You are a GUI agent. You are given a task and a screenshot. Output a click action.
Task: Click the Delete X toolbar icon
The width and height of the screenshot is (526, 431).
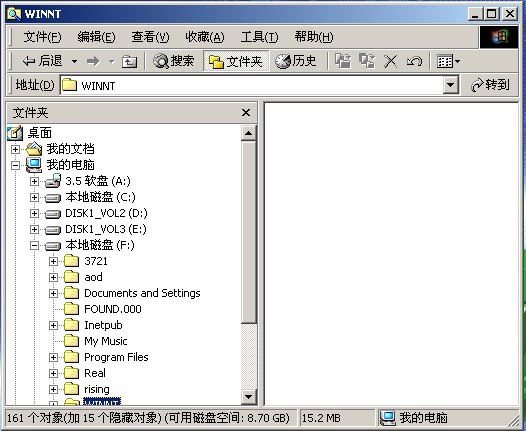tap(390, 61)
